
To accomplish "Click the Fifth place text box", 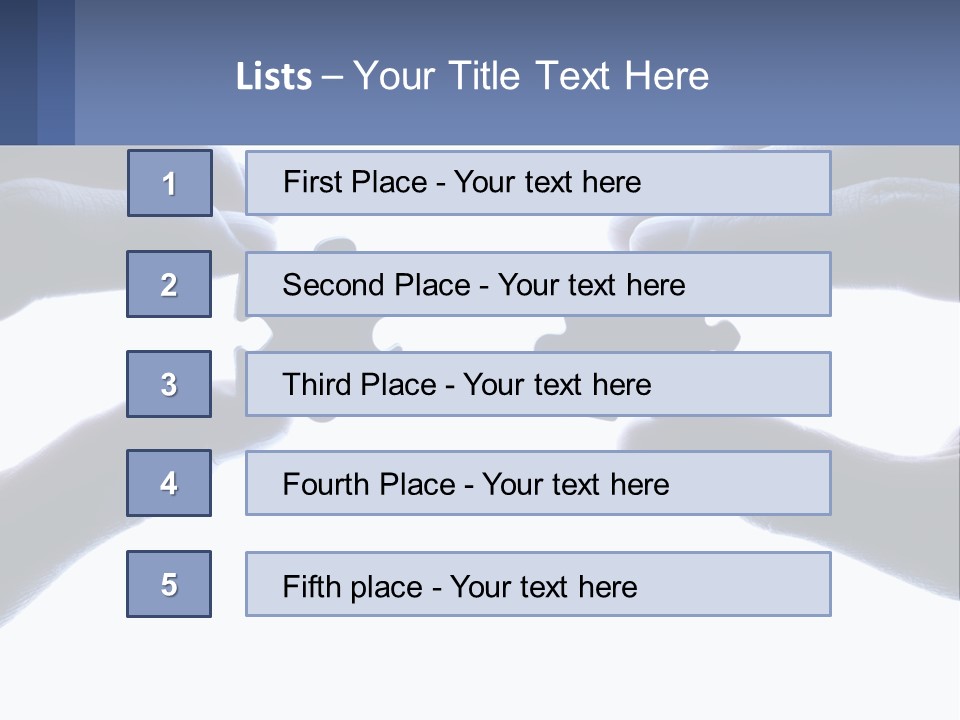I will coord(538,584).
